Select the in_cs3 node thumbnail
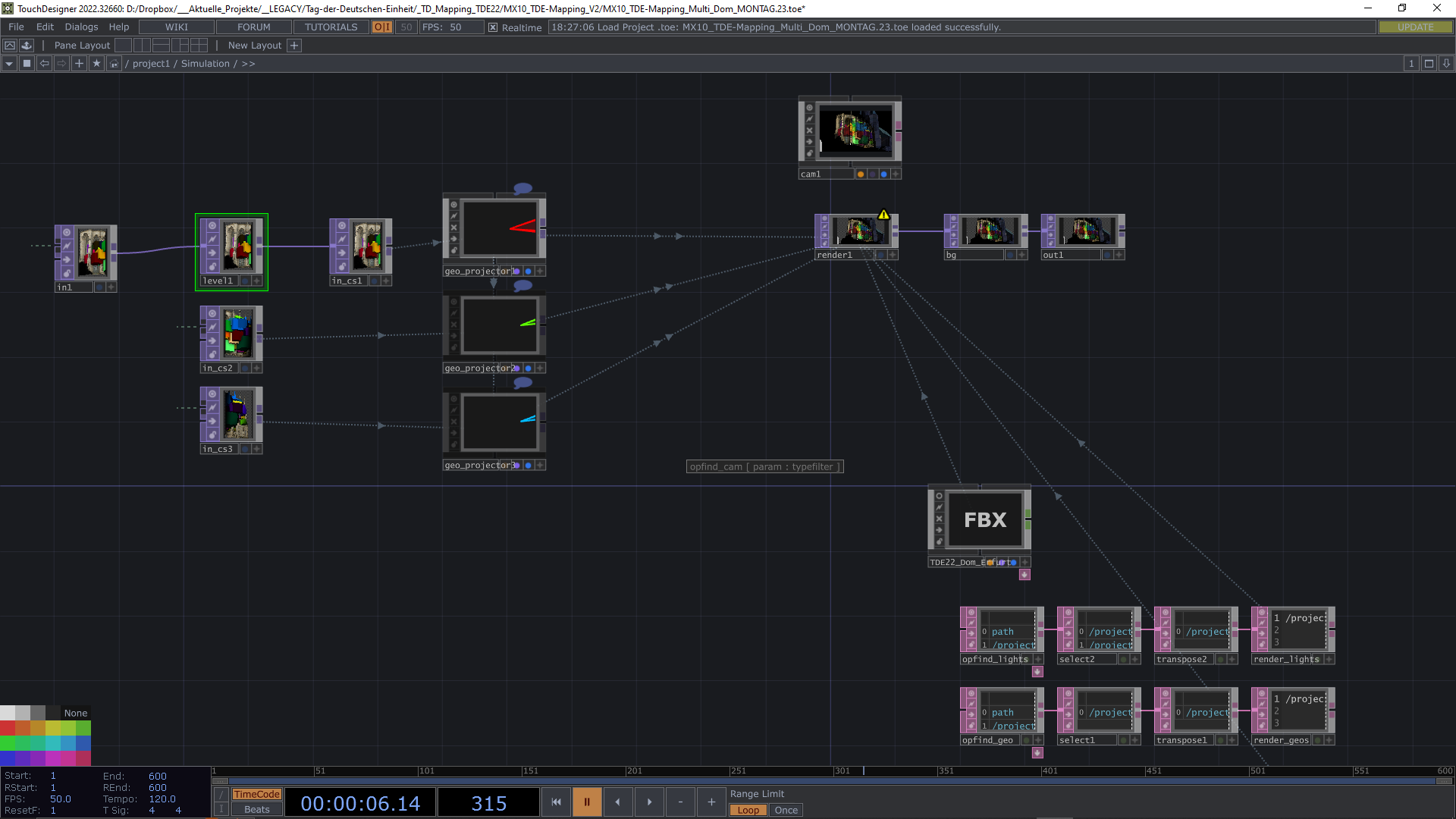The height and width of the screenshot is (819, 1456). [239, 414]
